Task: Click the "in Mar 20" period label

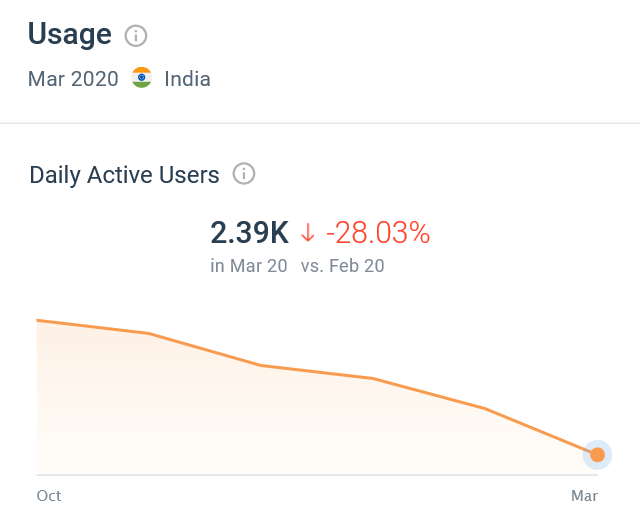Action: (x=249, y=266)
